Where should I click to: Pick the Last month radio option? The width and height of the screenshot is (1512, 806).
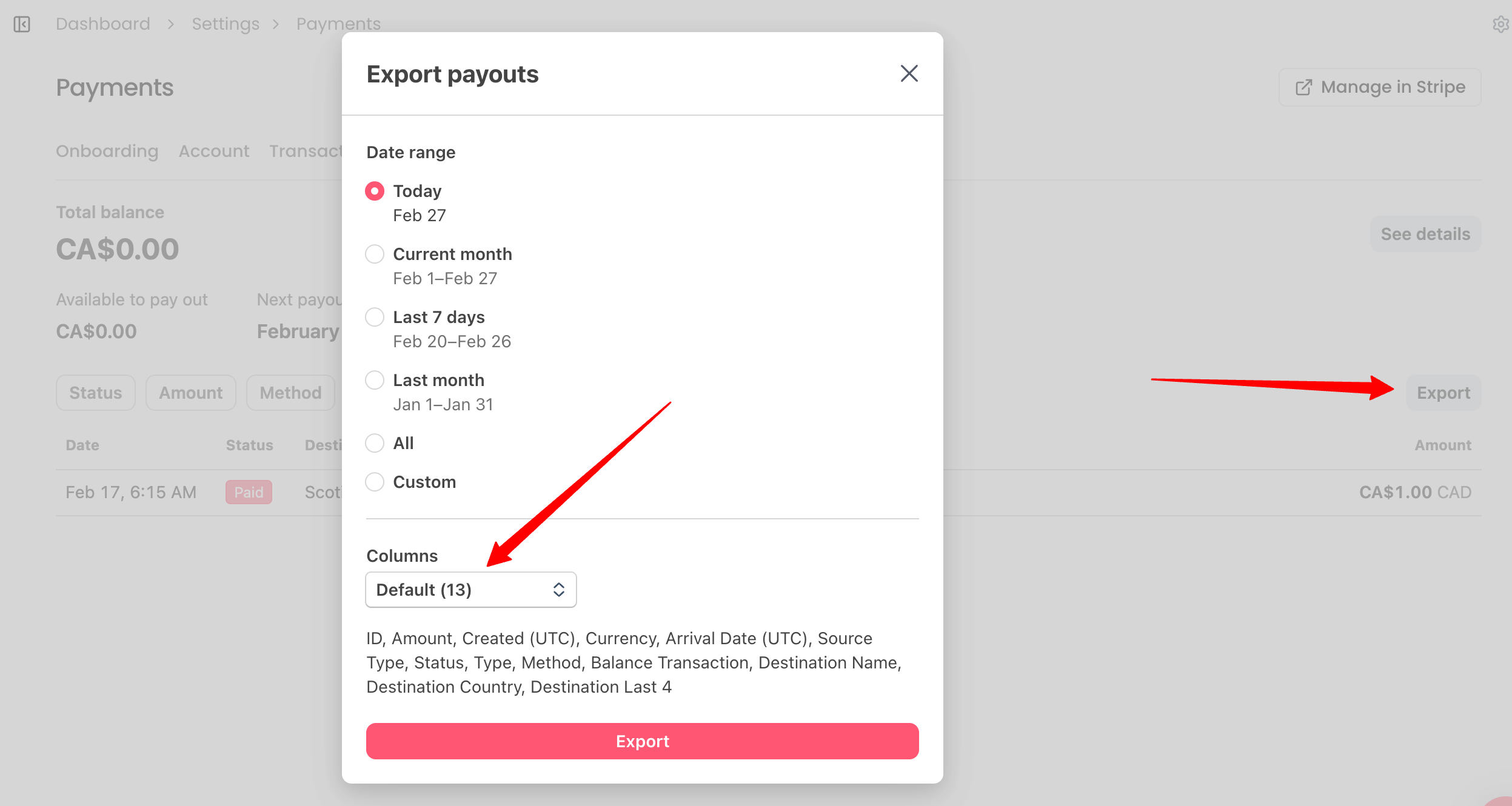pyautogui.click(x=375, y=380)
